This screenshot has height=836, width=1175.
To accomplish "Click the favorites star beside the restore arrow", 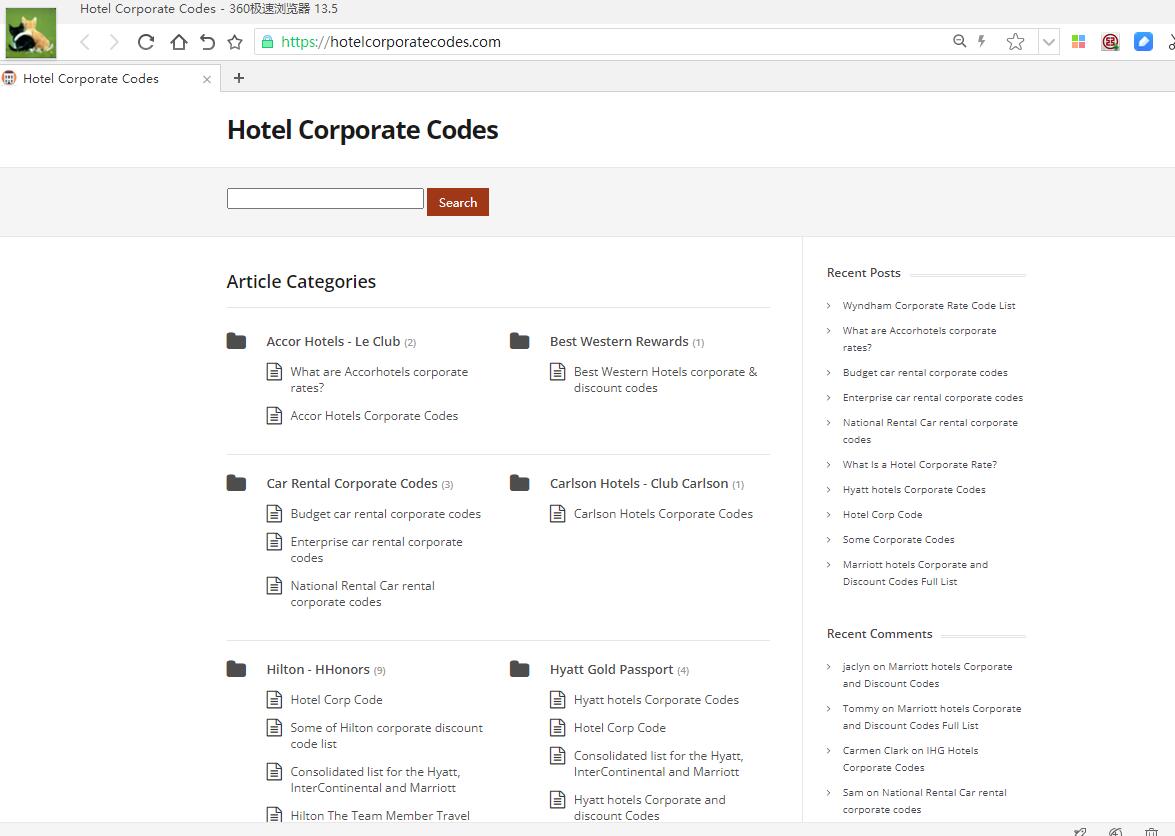I will (x=235, y=42).
